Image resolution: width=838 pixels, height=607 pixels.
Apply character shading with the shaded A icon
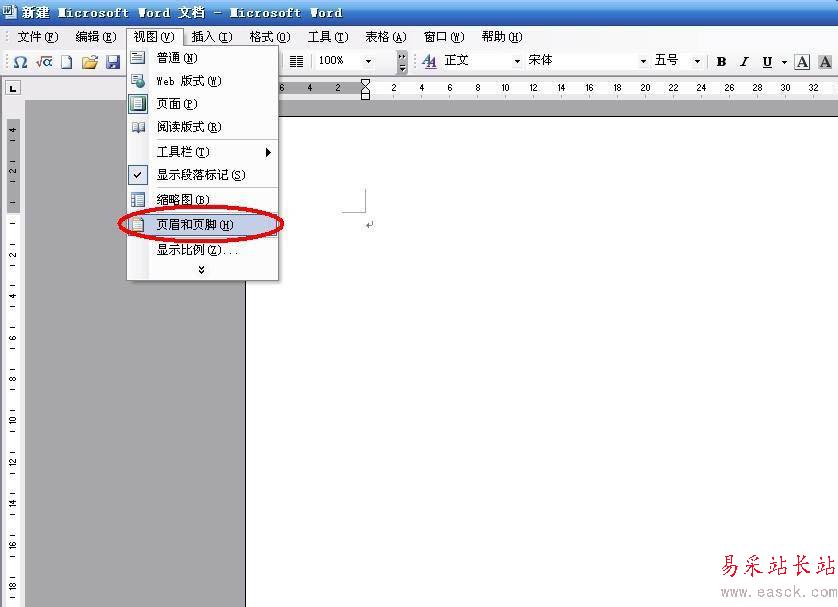point(825,62)
